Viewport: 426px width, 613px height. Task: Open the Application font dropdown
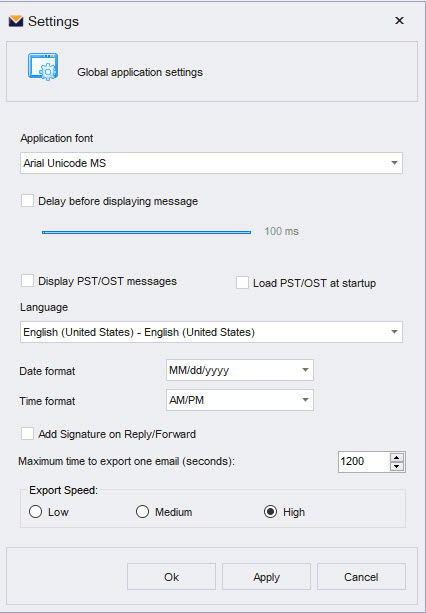(x=211, y=163)
